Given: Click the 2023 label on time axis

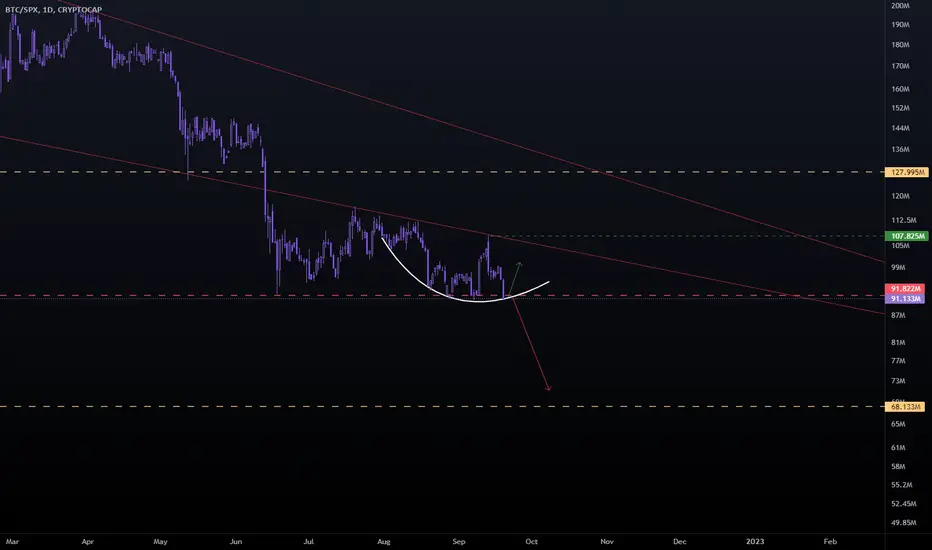Looking at the screenshot, I should [x=755, y=542].
